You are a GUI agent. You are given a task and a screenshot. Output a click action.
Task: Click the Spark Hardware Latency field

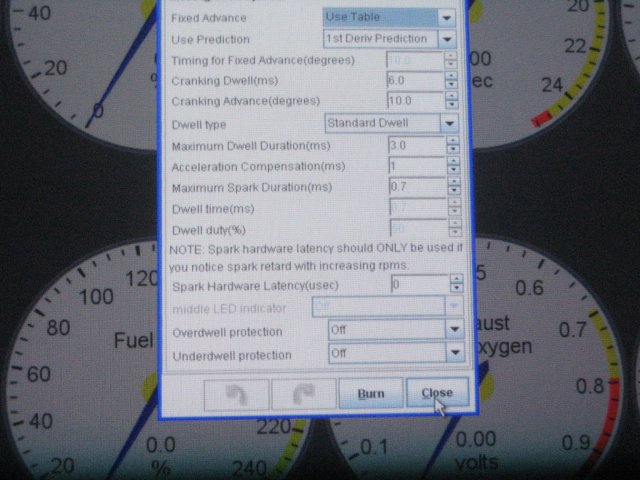tap(418, 285)
